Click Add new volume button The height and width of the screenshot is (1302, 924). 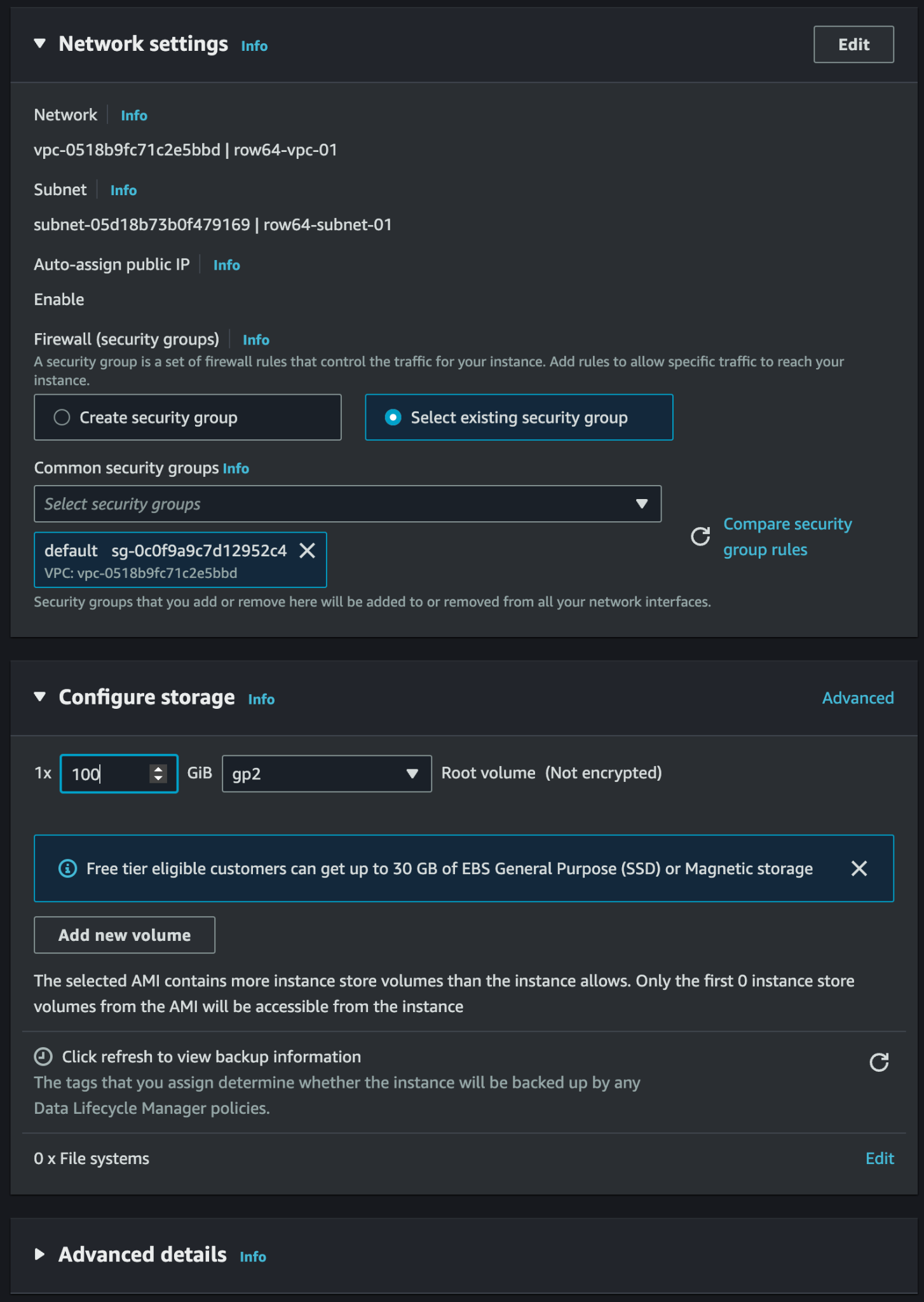pos(125,935)
